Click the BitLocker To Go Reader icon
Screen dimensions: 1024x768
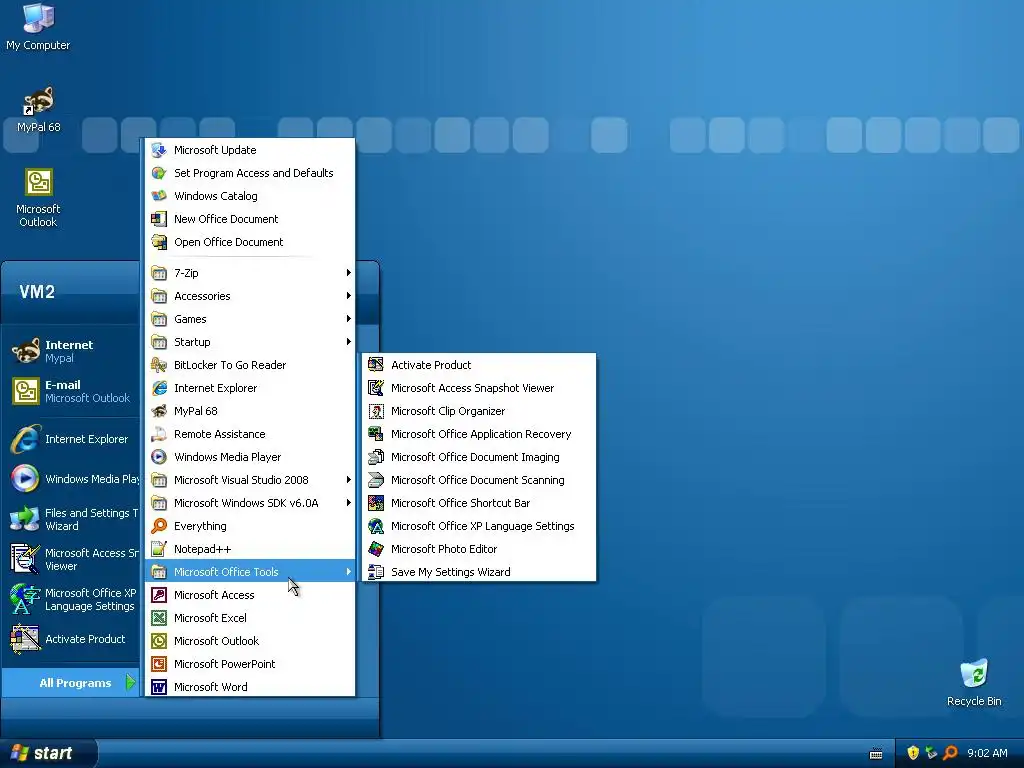tap(159, 365)
